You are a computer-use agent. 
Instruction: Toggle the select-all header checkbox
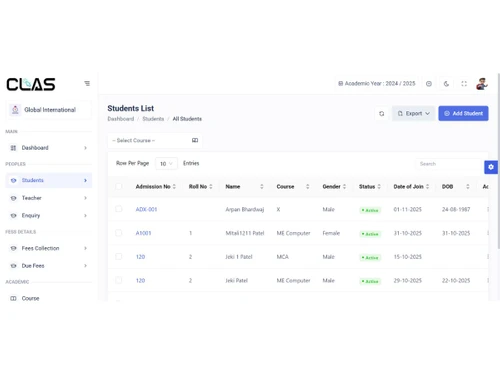119,186
